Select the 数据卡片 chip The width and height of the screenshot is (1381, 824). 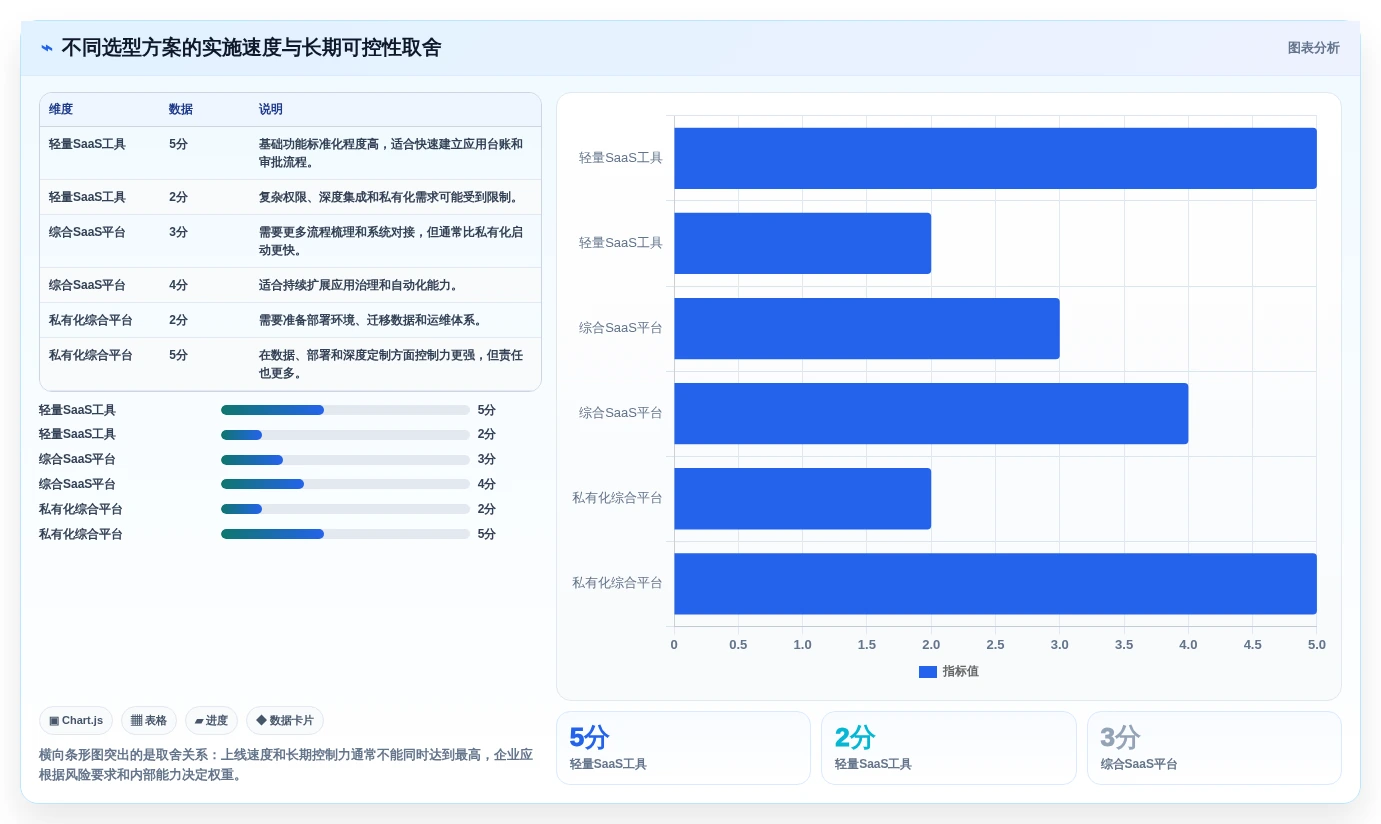[285, 720]
